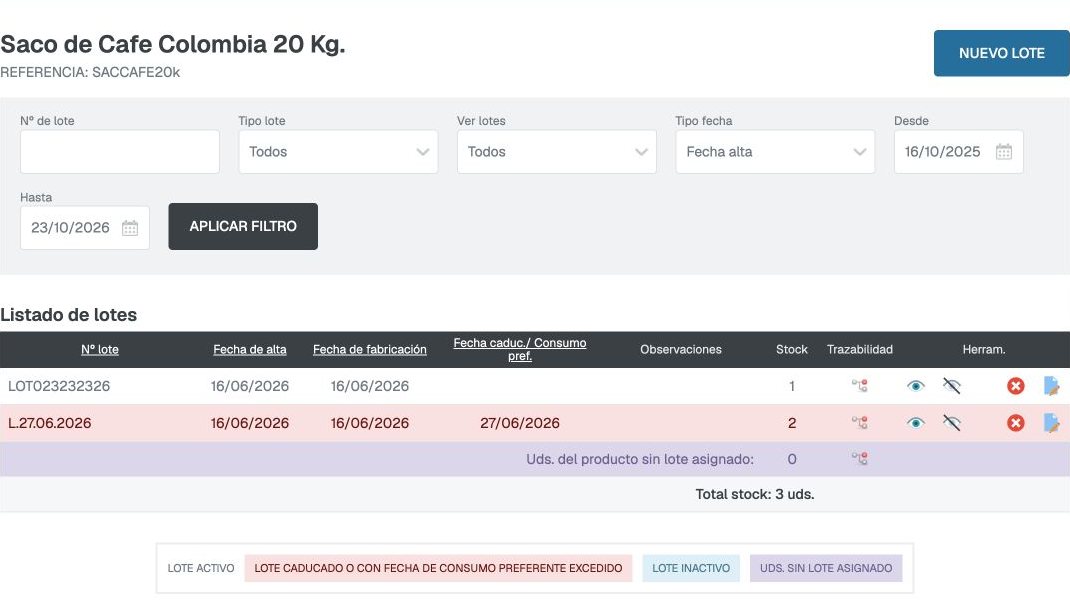Viewport: 1070px width, 600px height.
Task: Open the Tipo fecha dropdown
Action: (775, 152)
